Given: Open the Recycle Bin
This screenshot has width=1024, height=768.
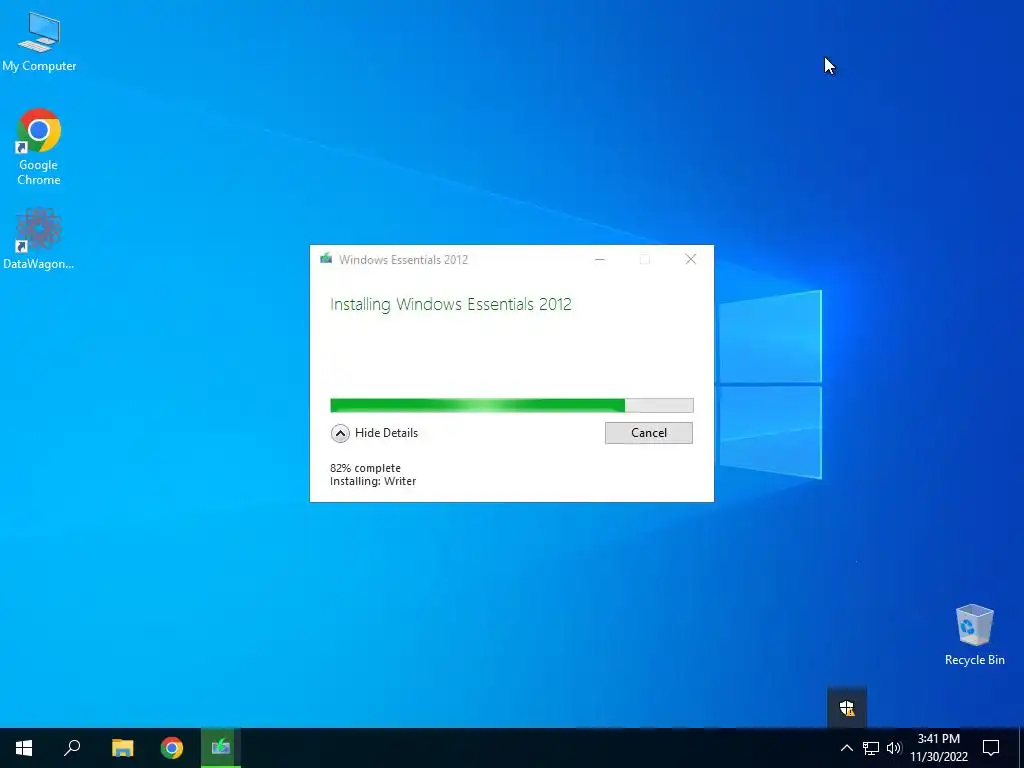Looking at the screenshot, I should [974, 635].
